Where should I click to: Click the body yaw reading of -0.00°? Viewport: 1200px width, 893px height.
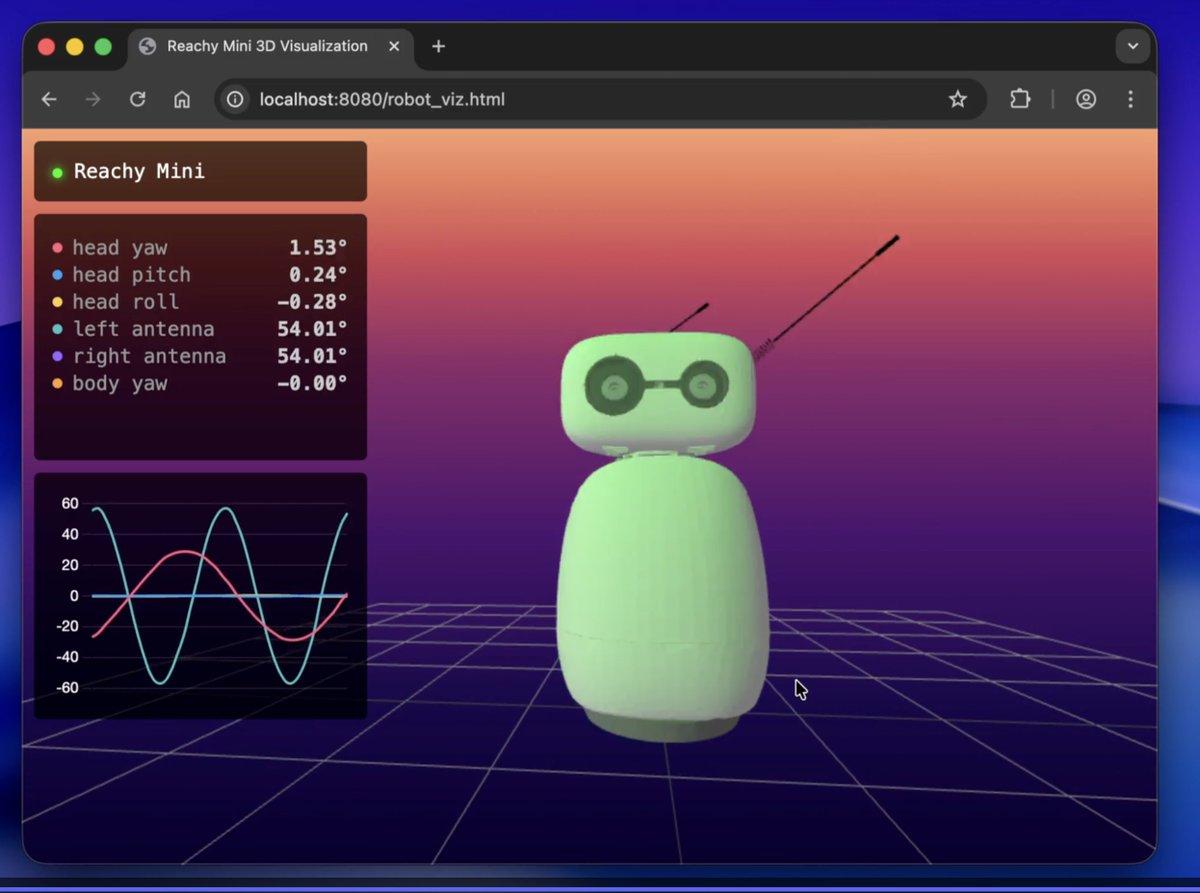[x=310, y=383]
